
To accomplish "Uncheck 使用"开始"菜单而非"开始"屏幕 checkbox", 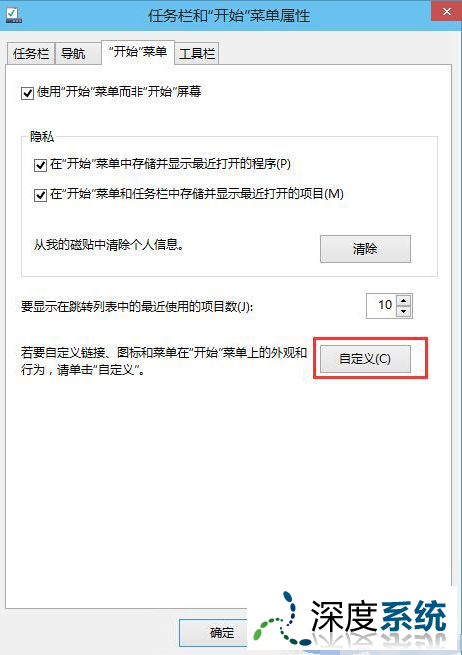I will (x=28, y=93).
